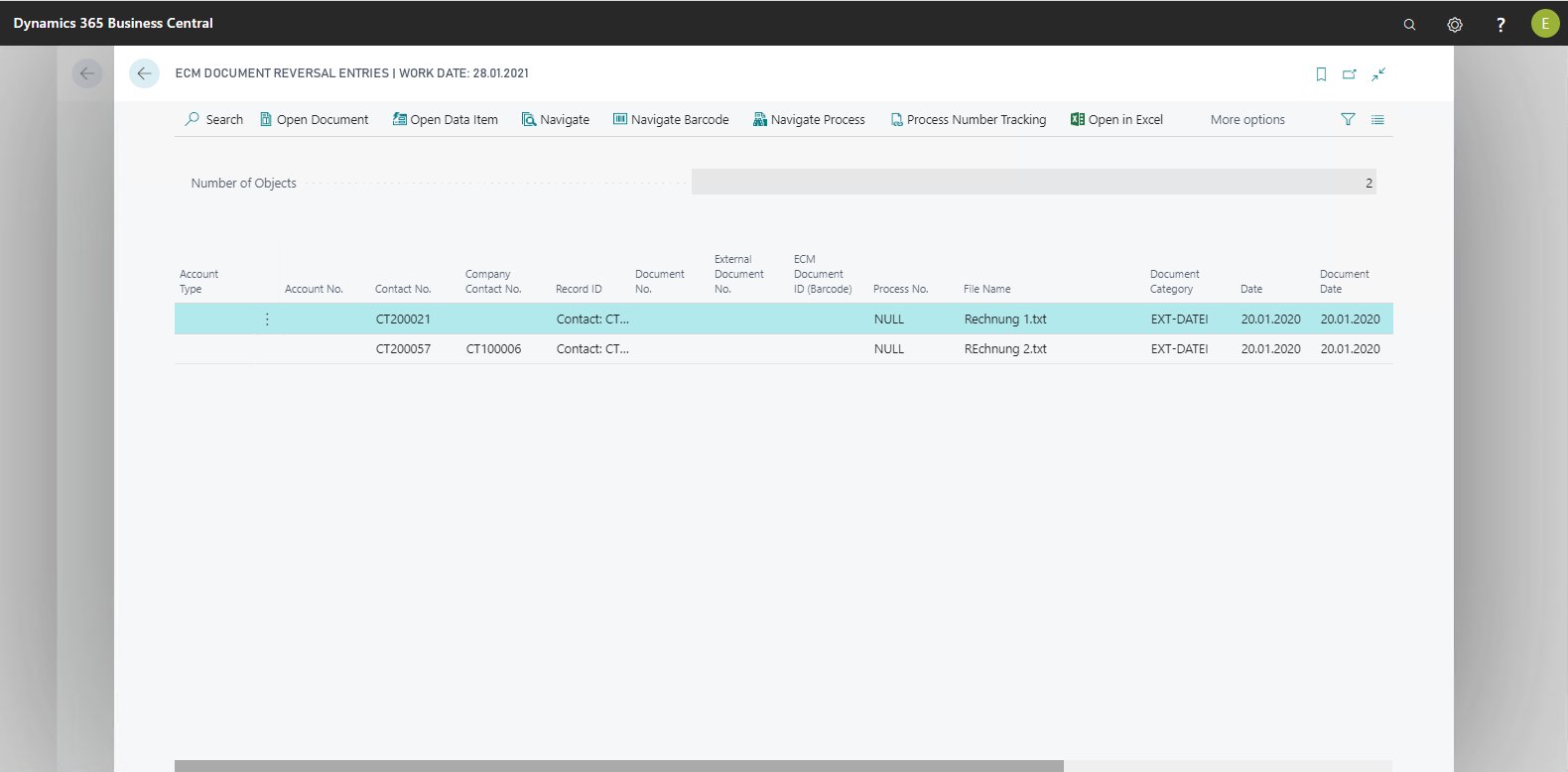
Task: Click the bookmark icon on the page header
Action: click(1321, 74)
